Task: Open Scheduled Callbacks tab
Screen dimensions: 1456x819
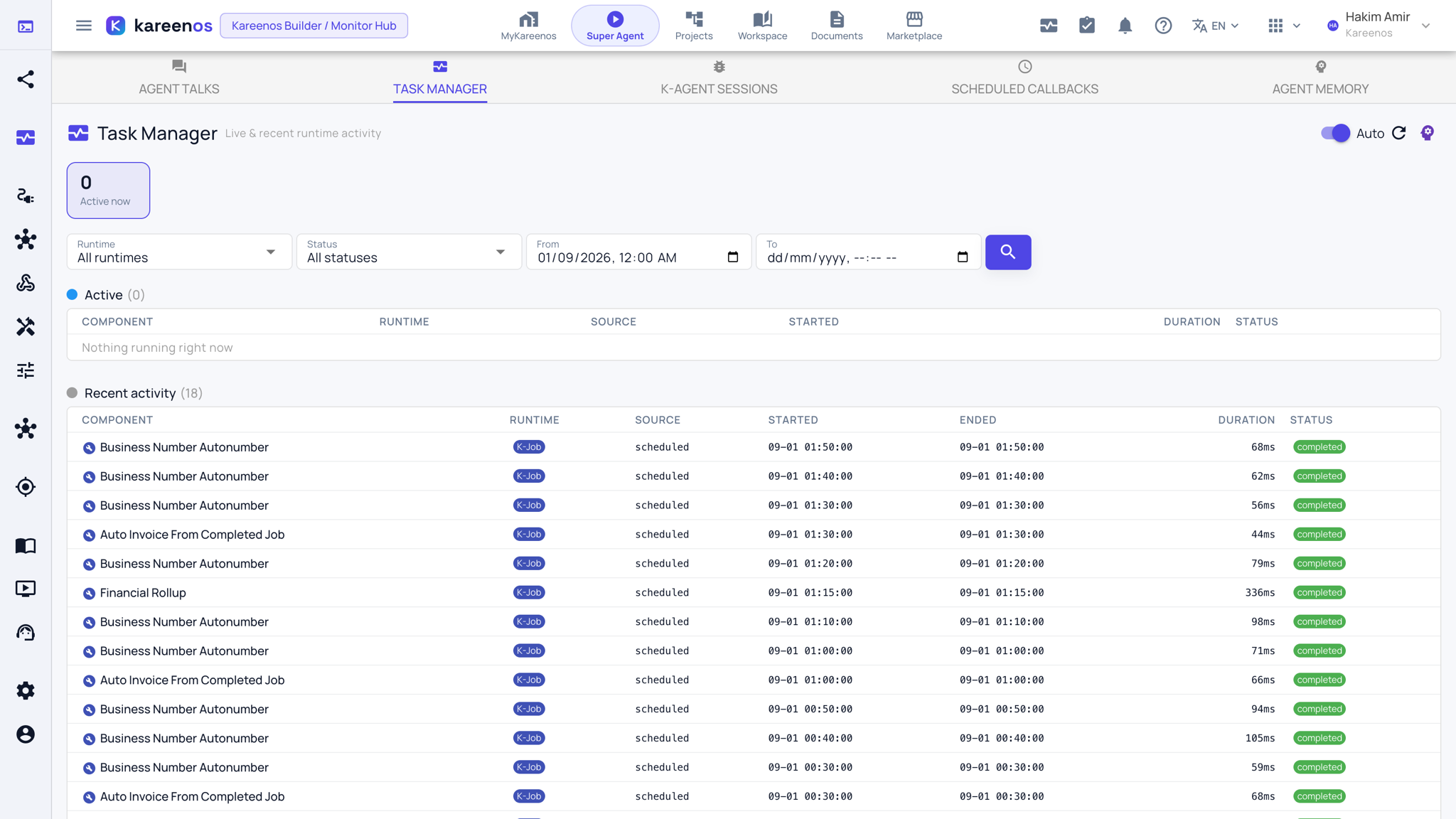Action: click(1024, 77)
